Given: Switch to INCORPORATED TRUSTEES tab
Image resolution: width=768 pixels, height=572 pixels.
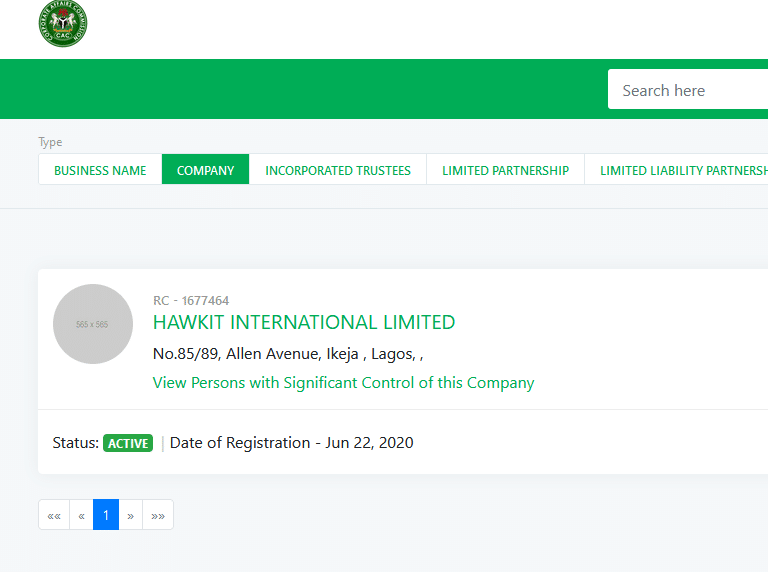Looking at the screenshot, I should tap(338, 169).
